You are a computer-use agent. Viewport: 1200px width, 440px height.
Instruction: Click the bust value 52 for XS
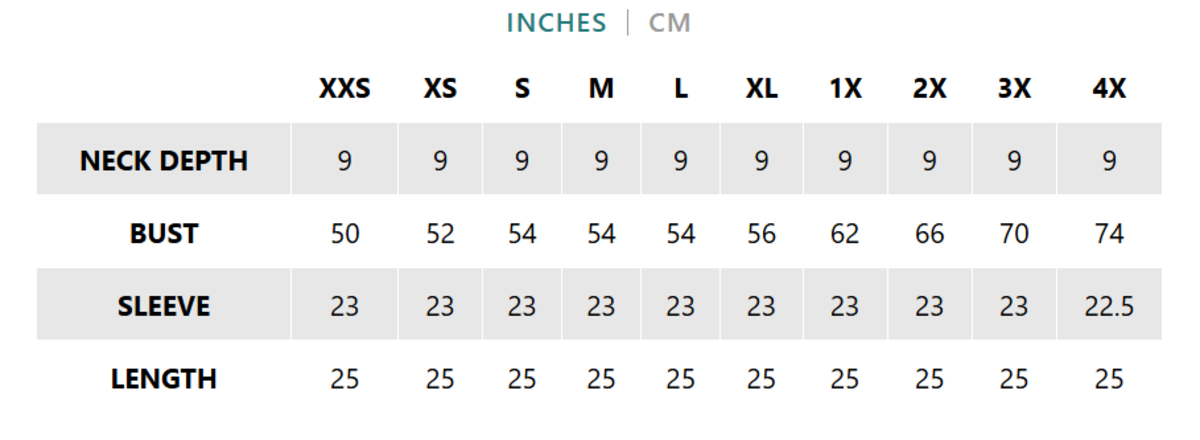click(440, 234)
